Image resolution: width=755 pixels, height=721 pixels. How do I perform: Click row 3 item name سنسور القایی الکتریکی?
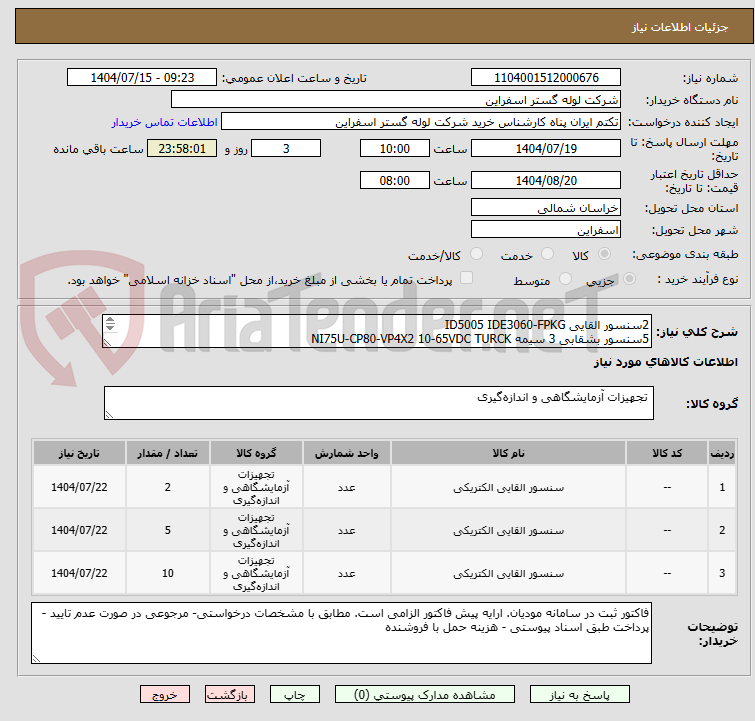tap(508, 573)
